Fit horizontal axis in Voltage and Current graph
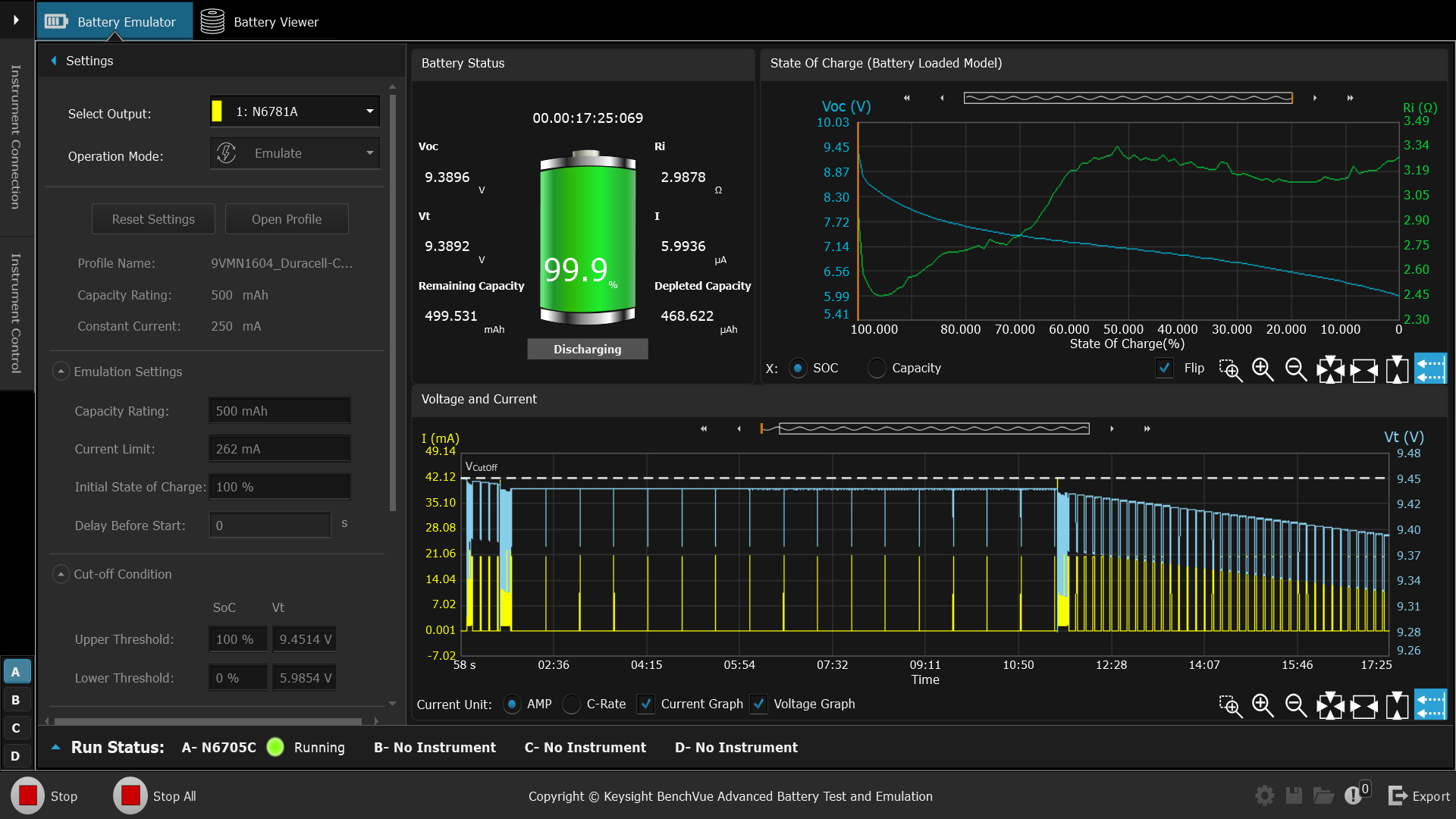 tap(1363, 706)
